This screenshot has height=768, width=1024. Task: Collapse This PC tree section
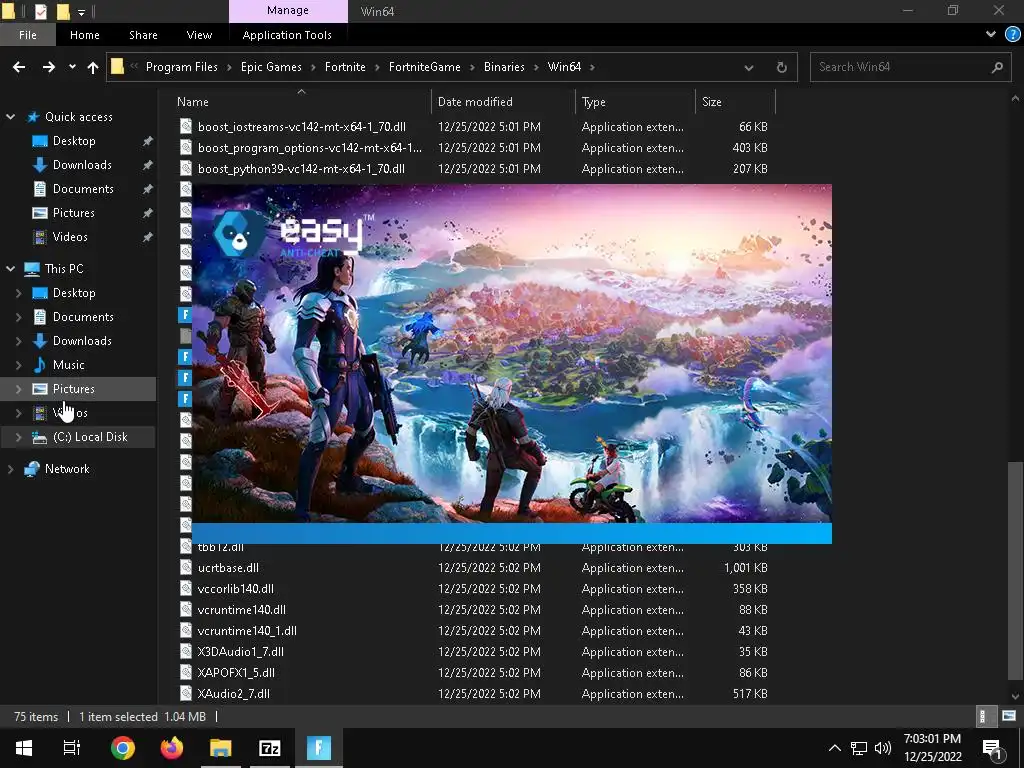10,268
